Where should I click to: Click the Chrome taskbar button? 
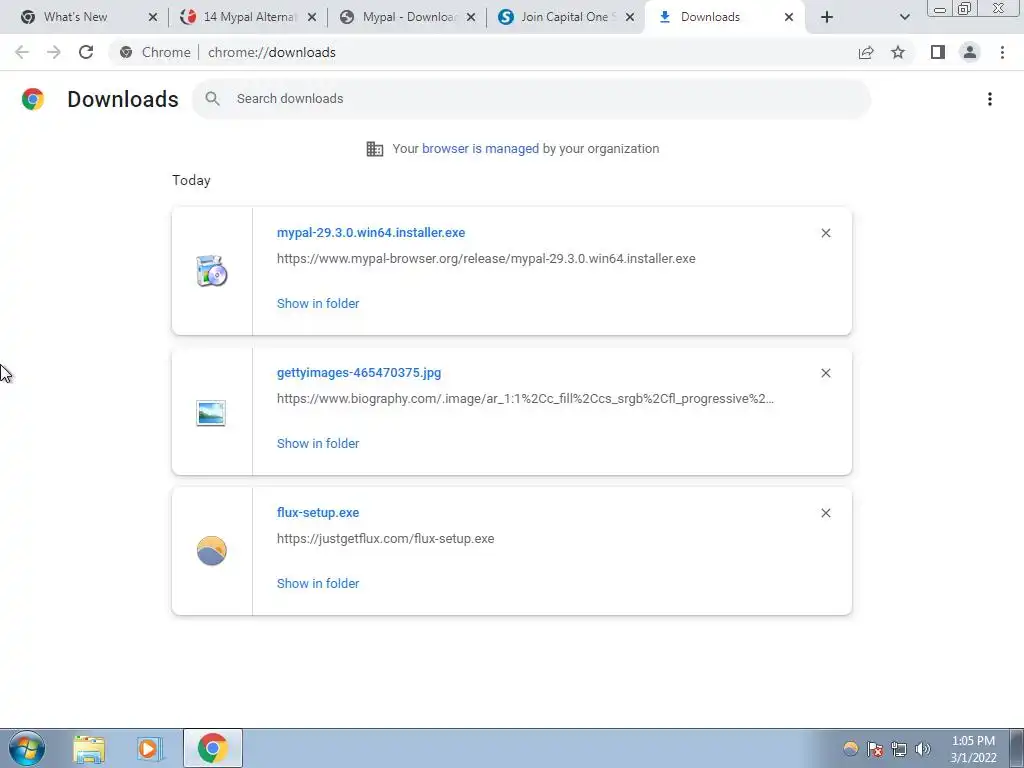[x=212, y=748]
